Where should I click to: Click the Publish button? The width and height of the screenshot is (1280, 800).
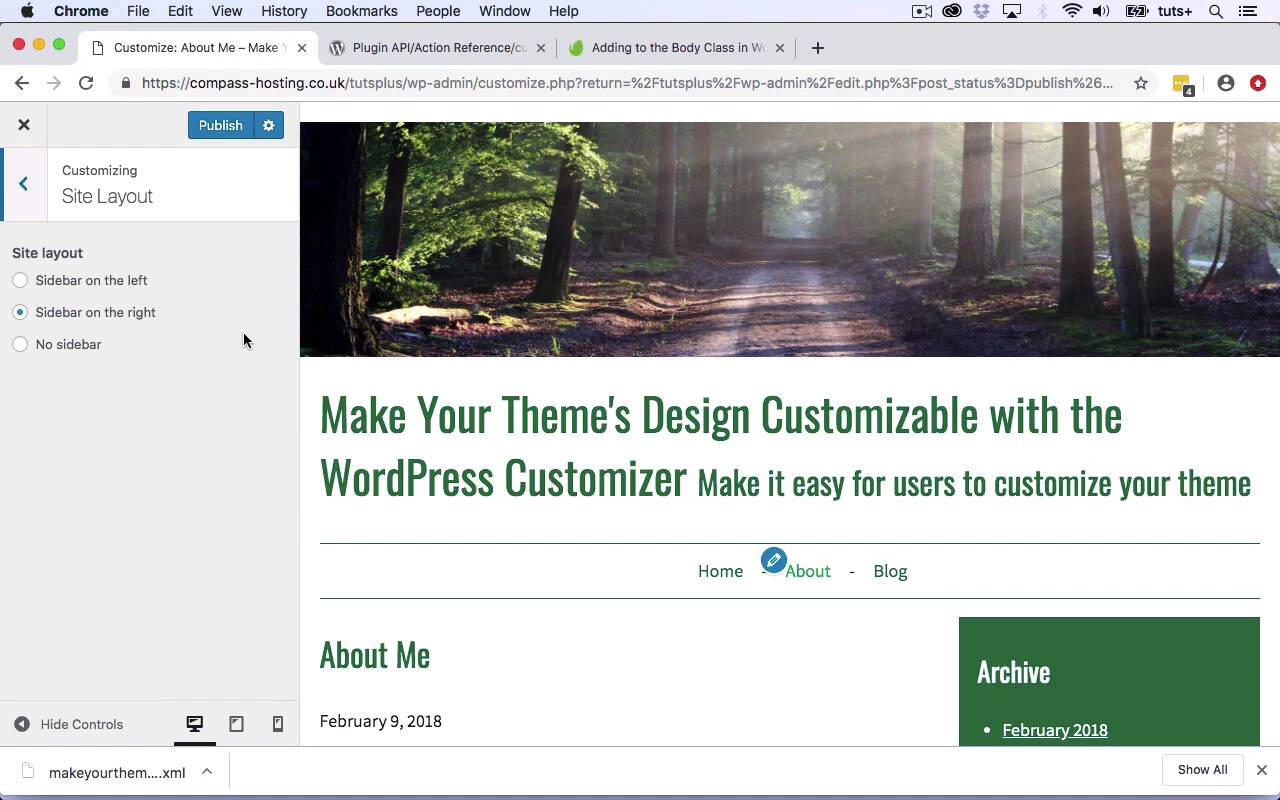coord(220,125)
